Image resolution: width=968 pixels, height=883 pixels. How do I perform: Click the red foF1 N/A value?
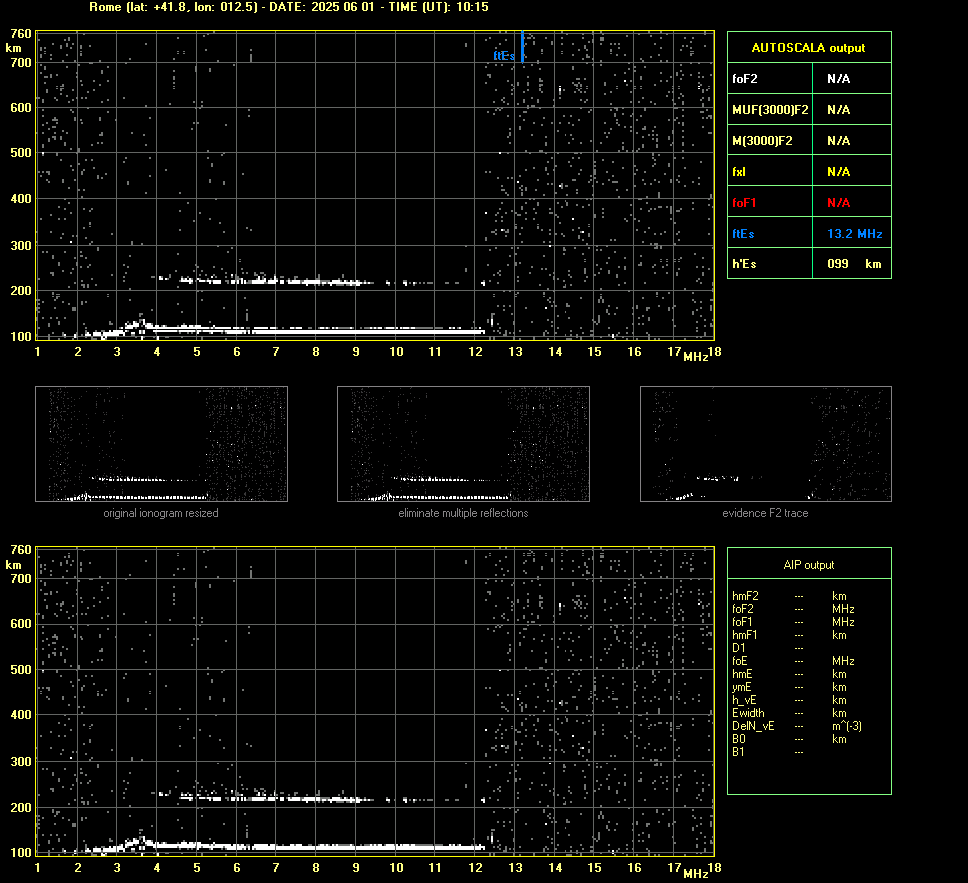pyautogui.click(x=838, y=203)
